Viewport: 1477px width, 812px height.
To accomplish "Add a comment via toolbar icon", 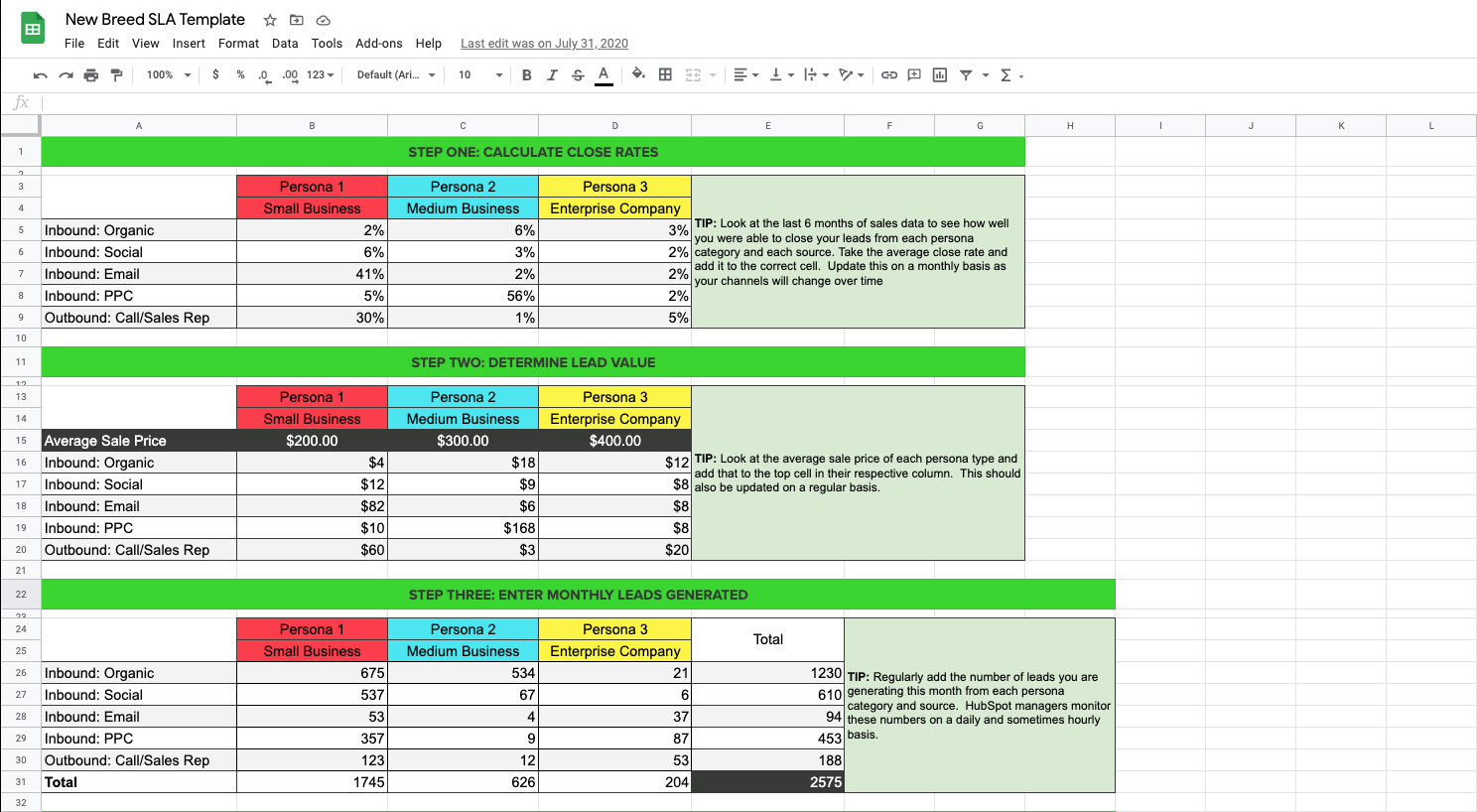I will tap(914, 75).
